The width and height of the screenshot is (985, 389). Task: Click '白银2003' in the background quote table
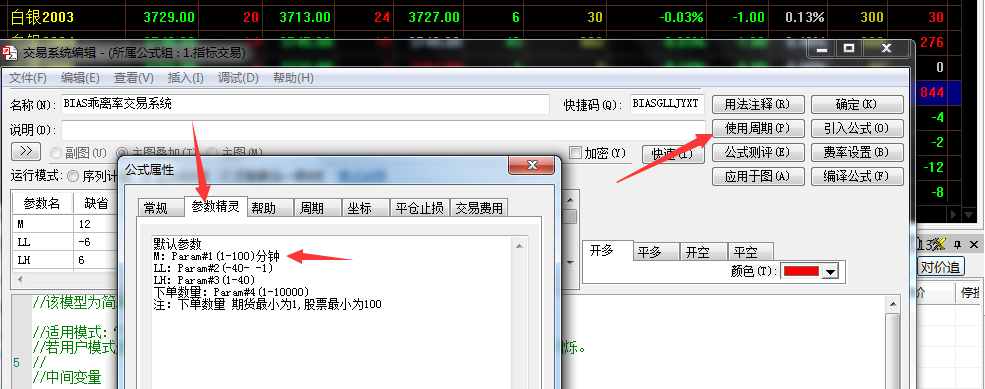pyautogui.click(x=43, y=17)
